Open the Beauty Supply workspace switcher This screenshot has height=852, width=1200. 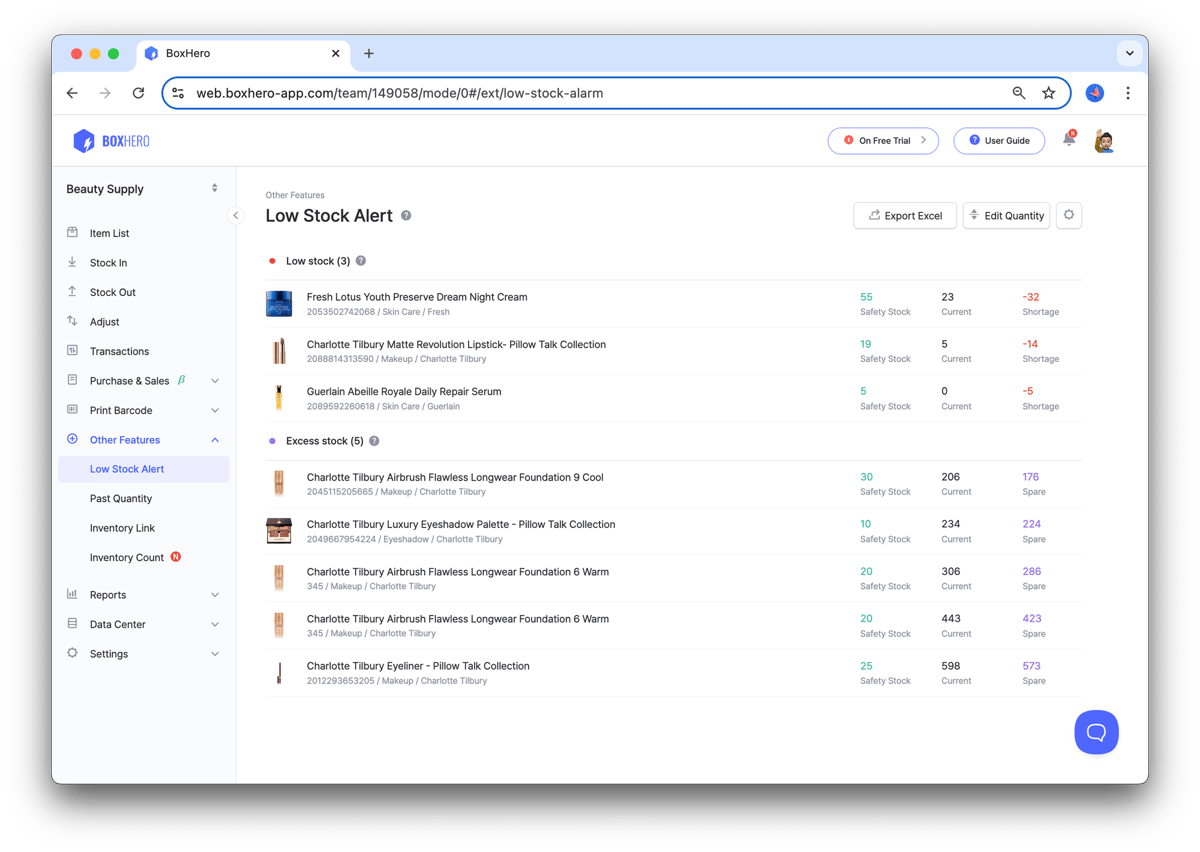pyautogui.click(x=142, y=188)
